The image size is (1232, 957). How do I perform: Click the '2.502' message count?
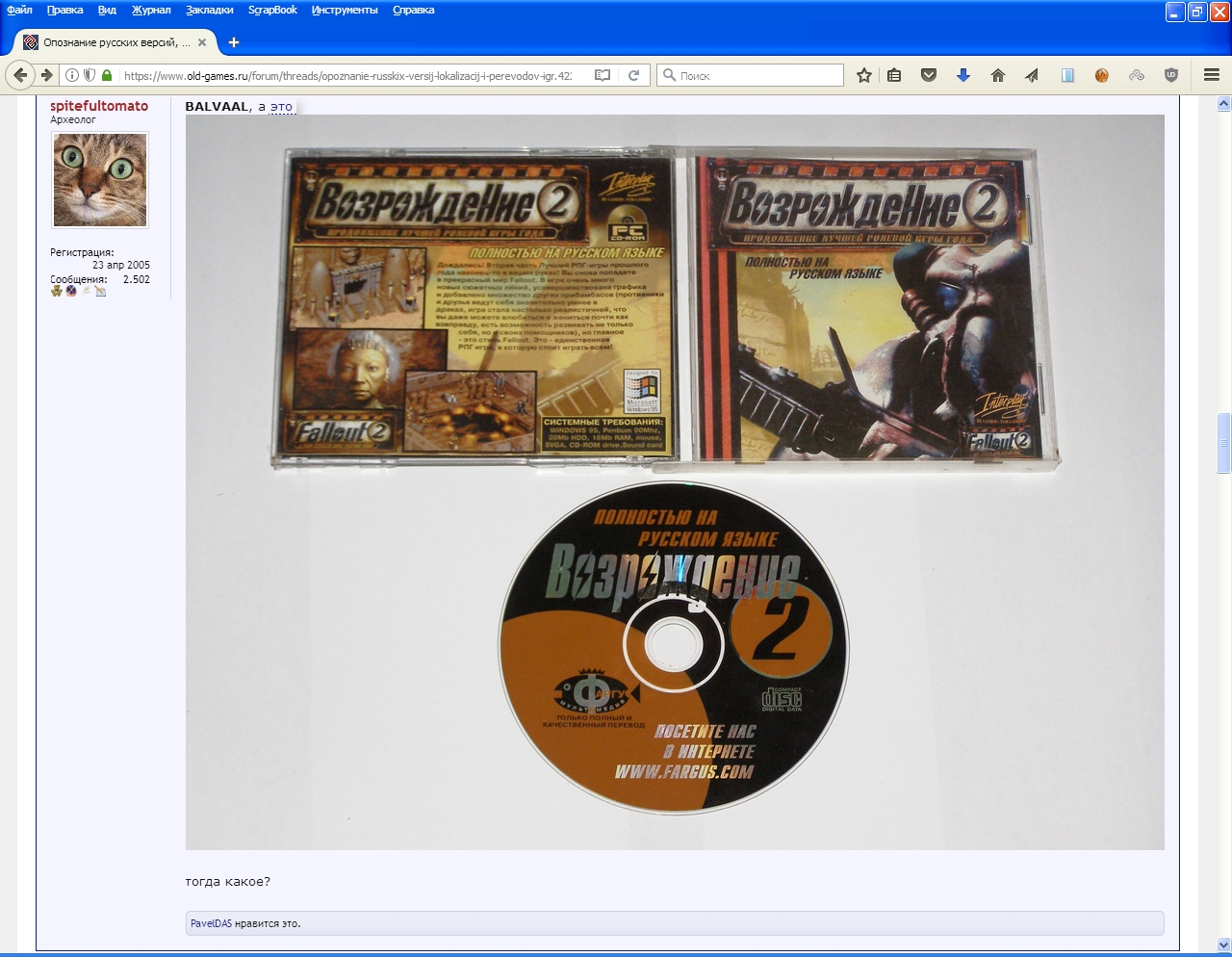click(137, 279)
